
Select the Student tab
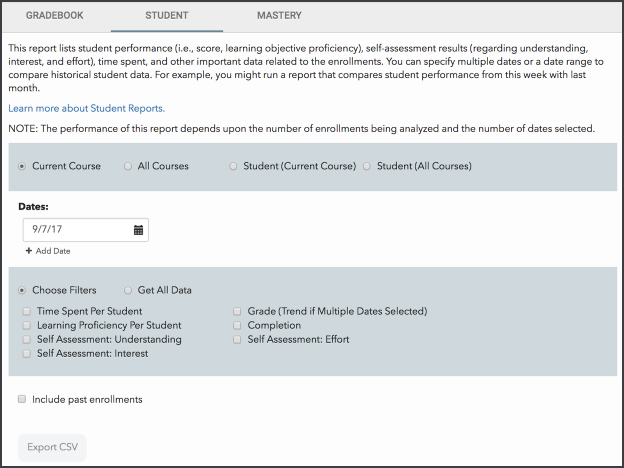(x=167, y=16)
